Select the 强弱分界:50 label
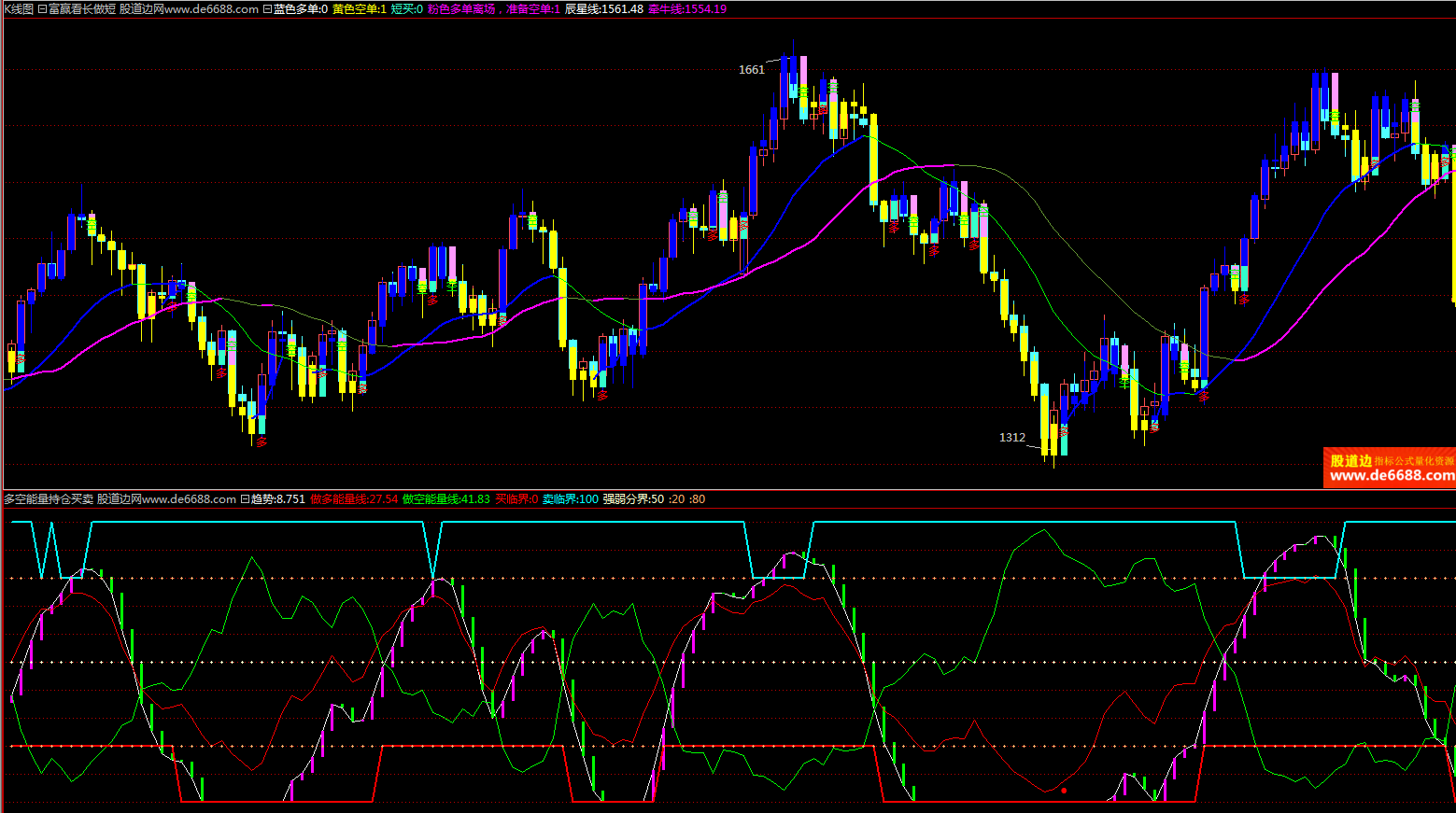The width and height of the screenshot is (1456, 813). [x=632, y=499]
